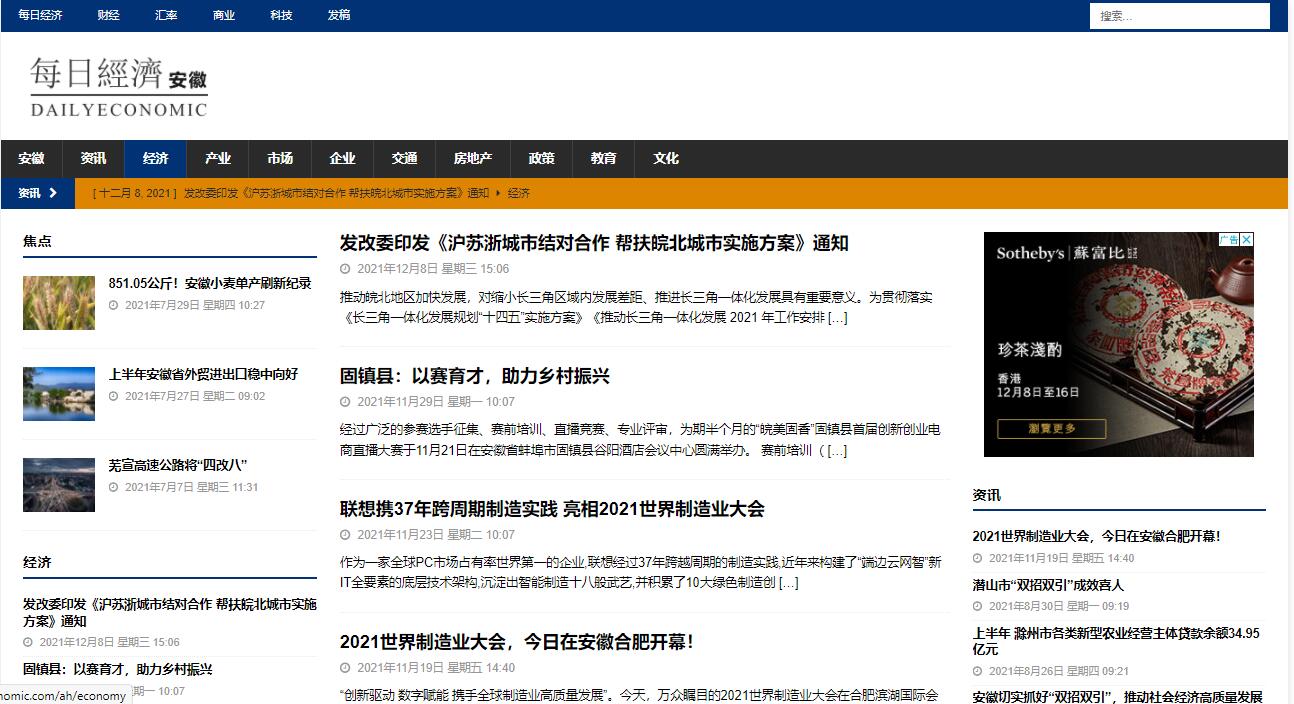Click the 经济 category in the ticker
This screenshot has height=704, width=1294.
point(518,193)
